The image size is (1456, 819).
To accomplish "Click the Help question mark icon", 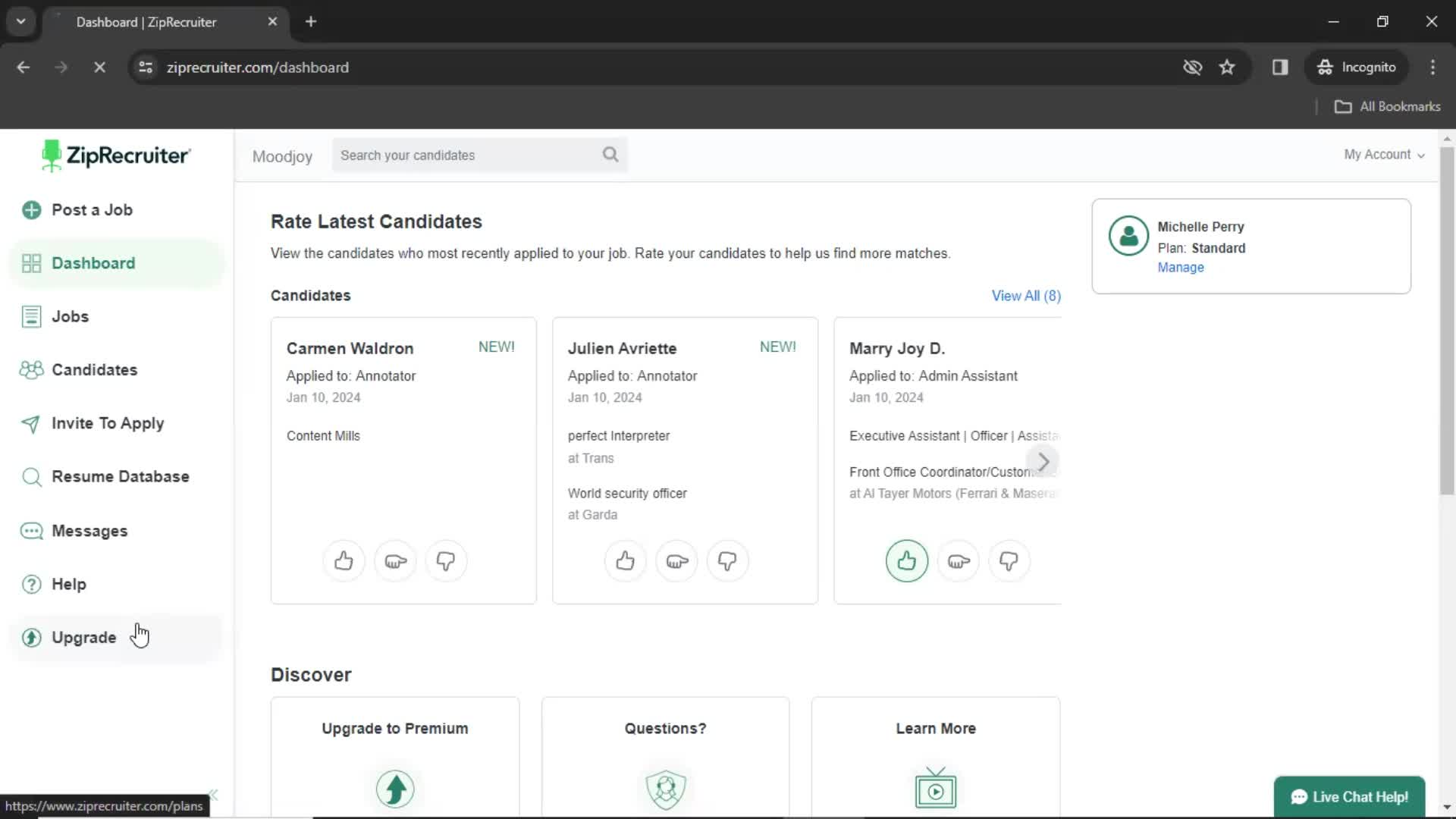I will pyautogui.click(x=31, y=583).
